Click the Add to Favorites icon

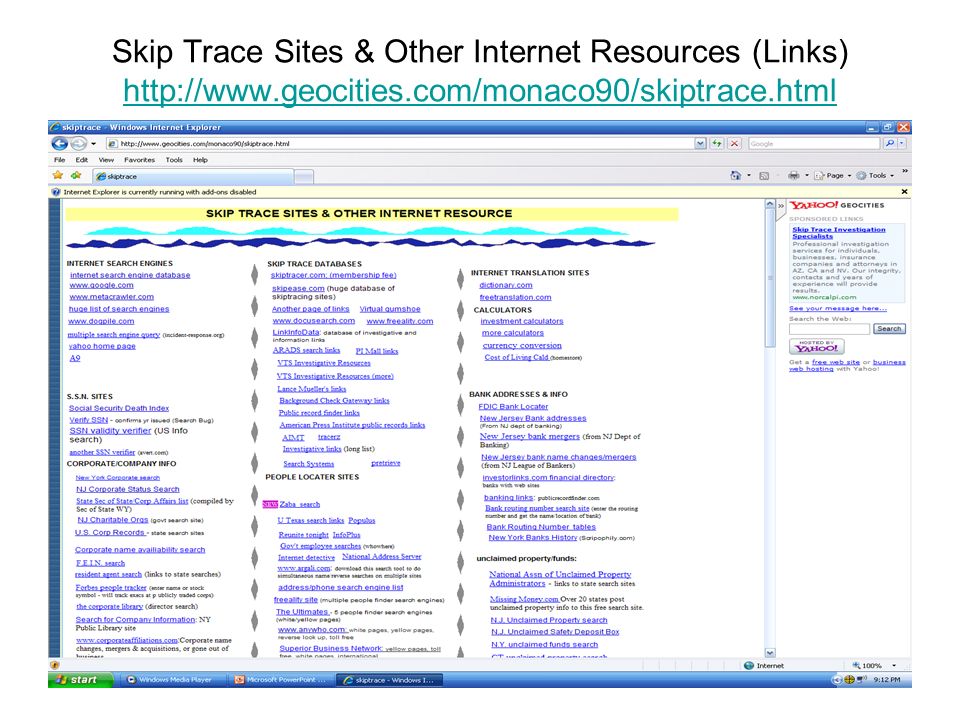(76, 176)
